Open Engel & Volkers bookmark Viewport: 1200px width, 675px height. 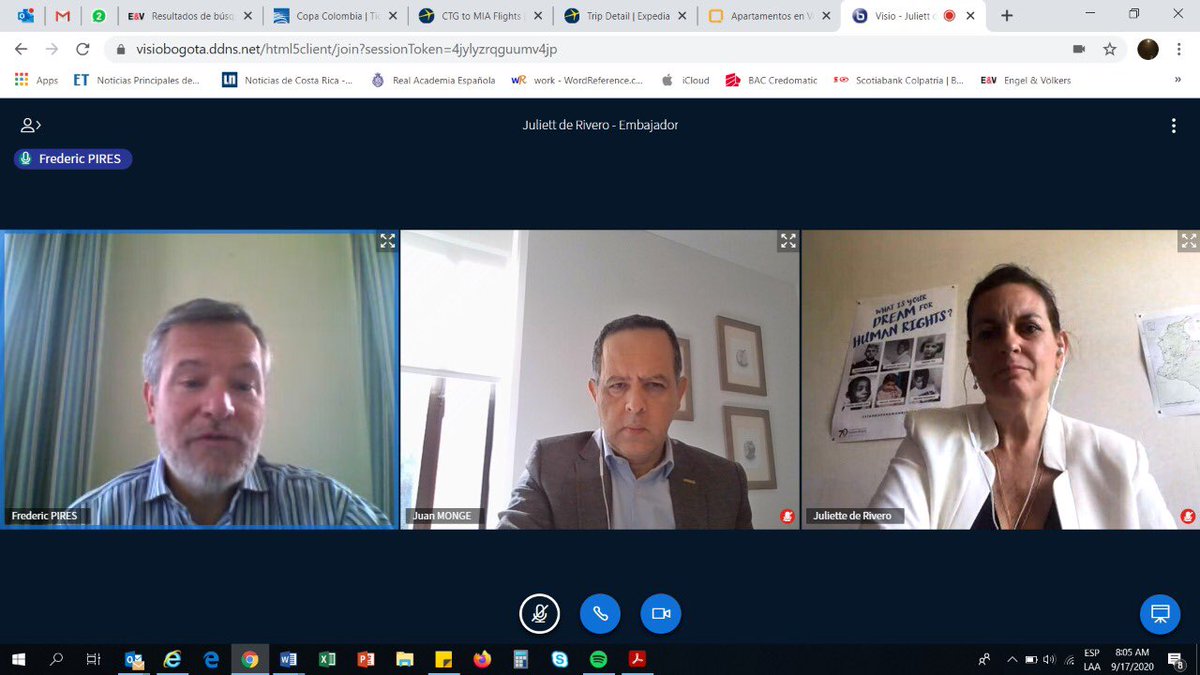[x=1025, y=80]
